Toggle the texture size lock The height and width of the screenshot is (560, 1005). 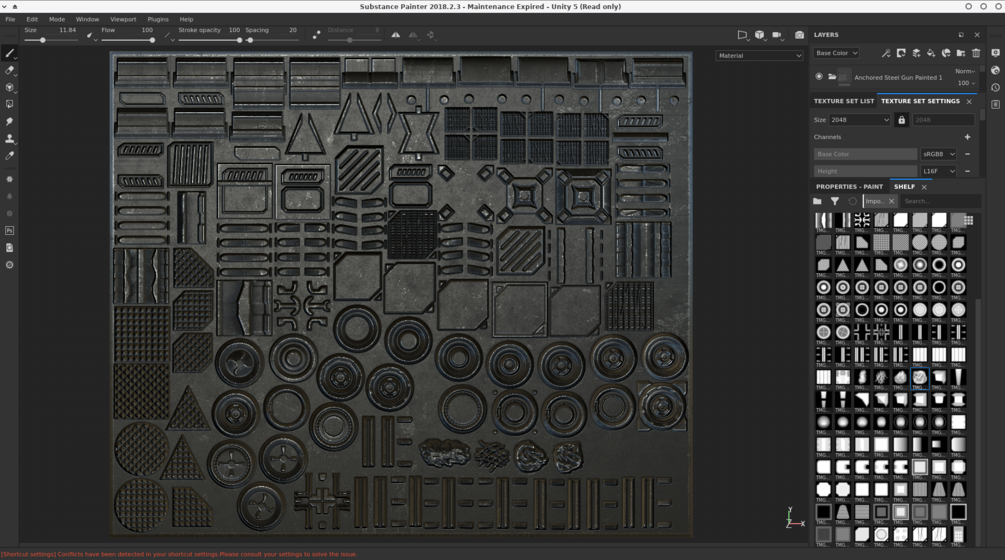(x=901, y=120)
